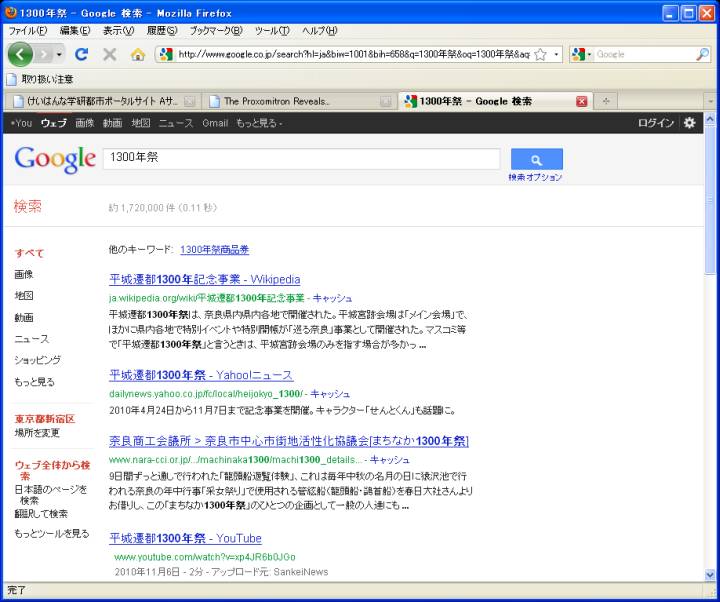720x602 pixels.
Task: Click the stop loading X icon
Action: (x=110, y=54)
